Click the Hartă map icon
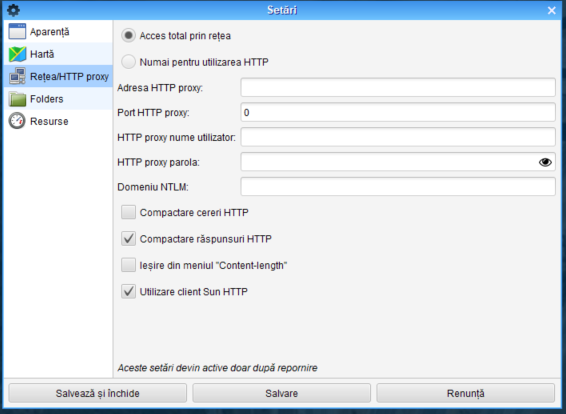This screenshot has height=414, width=566. pyautogui.click(x=17, y=54)
